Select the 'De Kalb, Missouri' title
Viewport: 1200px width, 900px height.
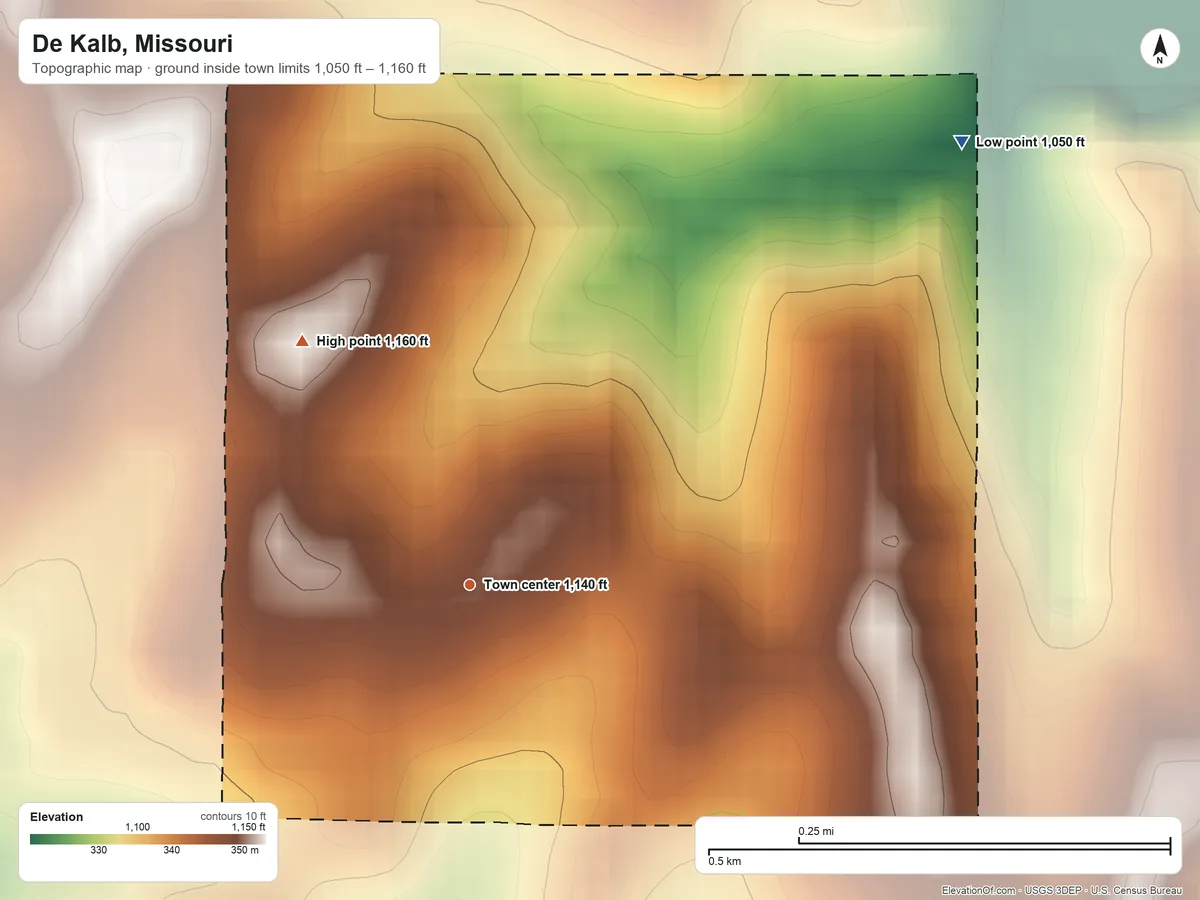coord(132,44)
